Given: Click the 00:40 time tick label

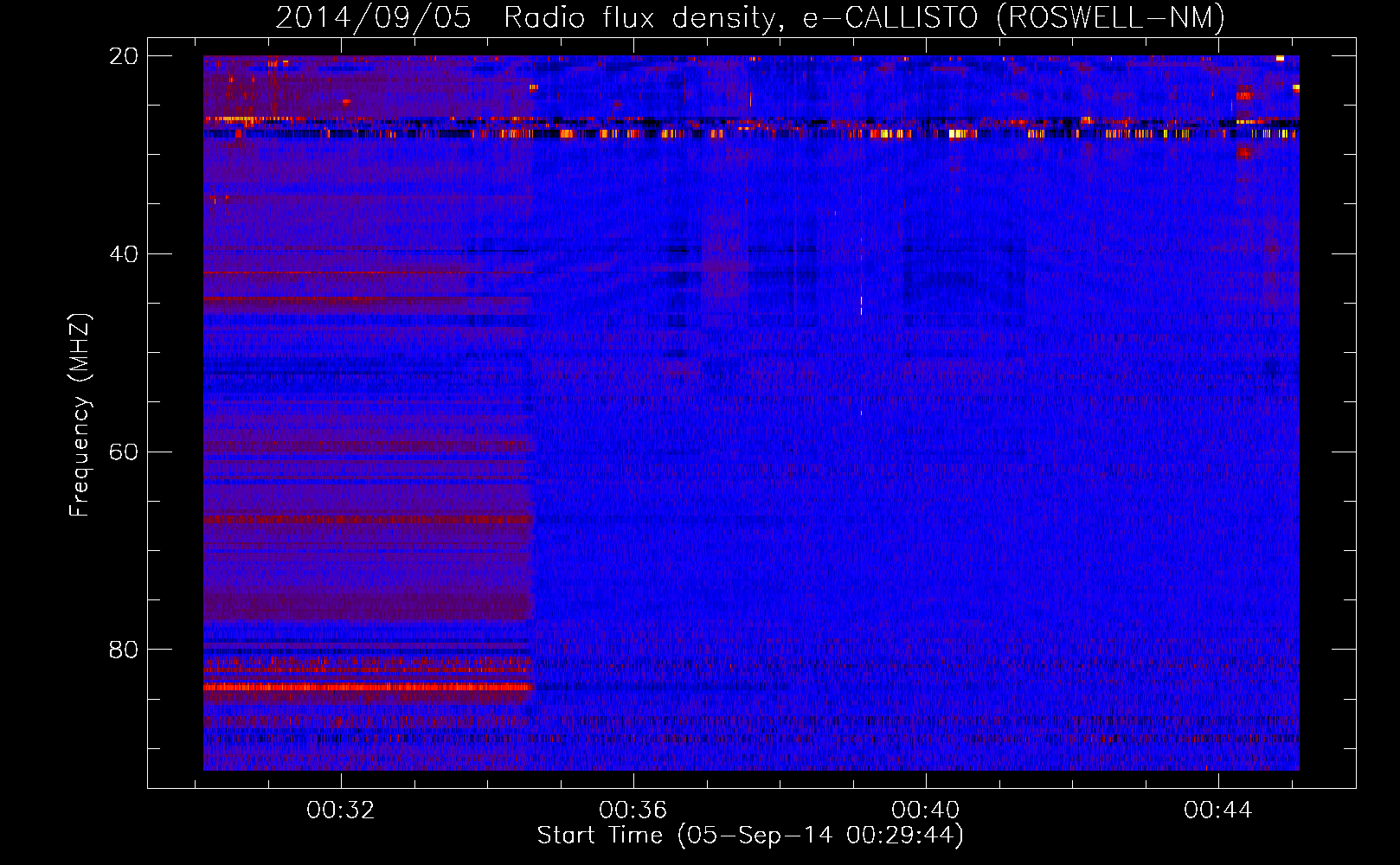Looking at the screenshot, I should (926, 811).
